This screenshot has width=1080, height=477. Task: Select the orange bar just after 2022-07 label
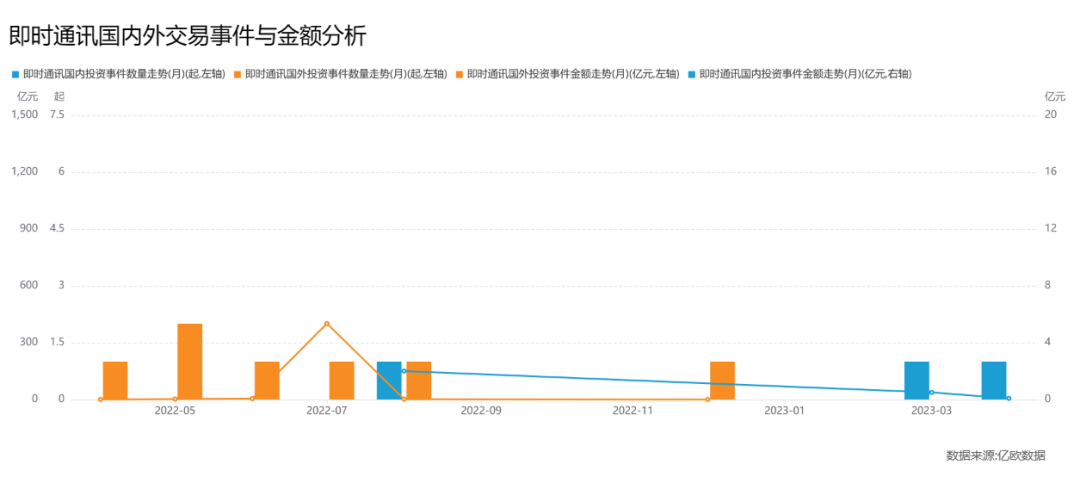pyautogui.click(x=342, y=380)
